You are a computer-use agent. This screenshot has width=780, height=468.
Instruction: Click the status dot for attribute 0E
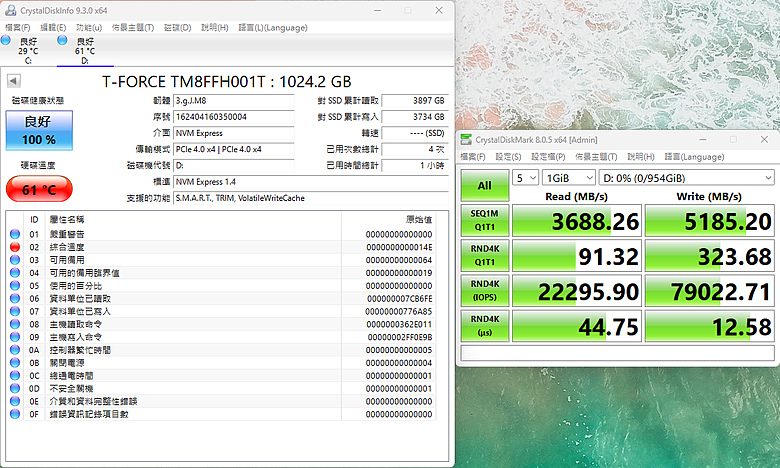[15, 401]
